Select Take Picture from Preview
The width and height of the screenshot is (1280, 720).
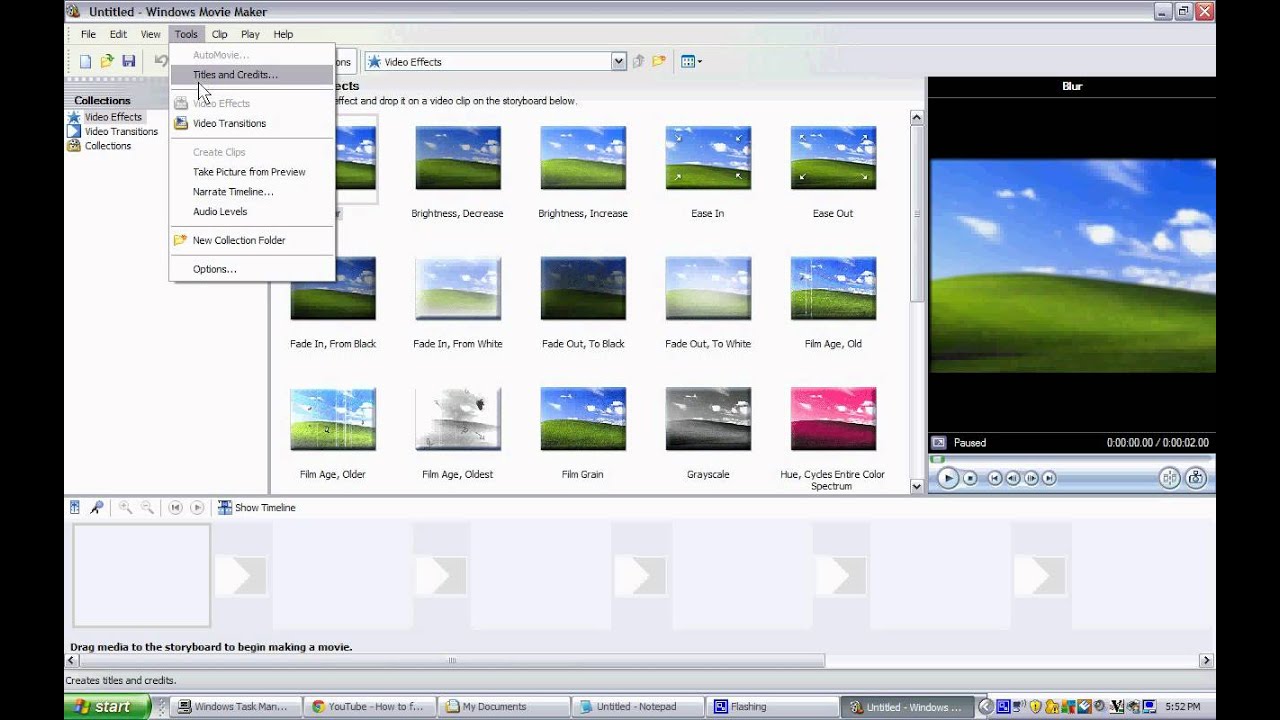click(252, 172)
